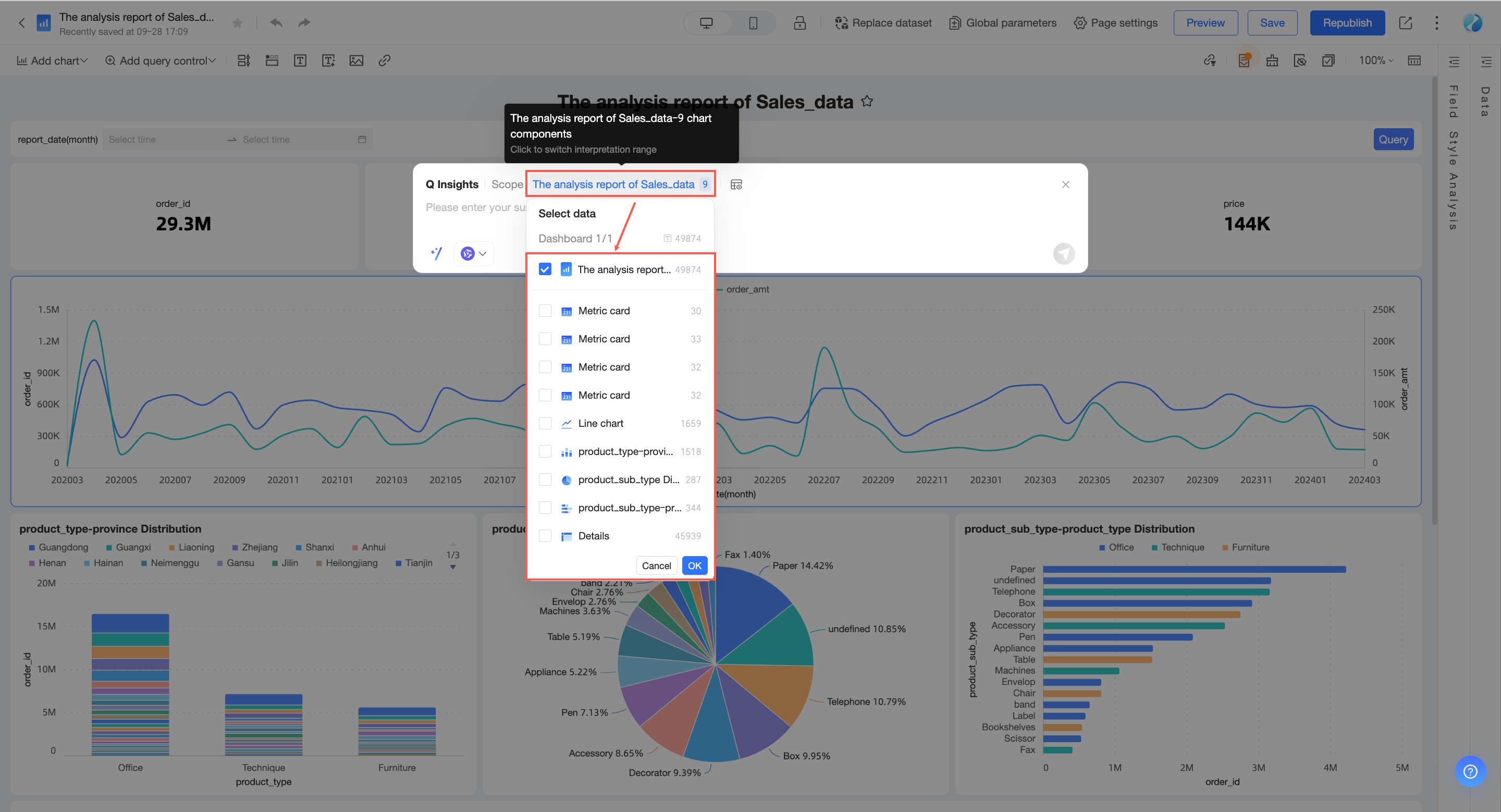Open the Add chart dropdown
Screen dimensions: 1501x812
(x=53, y=60)
